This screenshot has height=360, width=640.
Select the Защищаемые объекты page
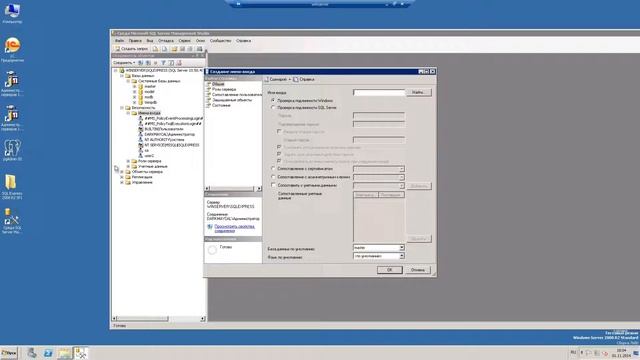(232, 100)
